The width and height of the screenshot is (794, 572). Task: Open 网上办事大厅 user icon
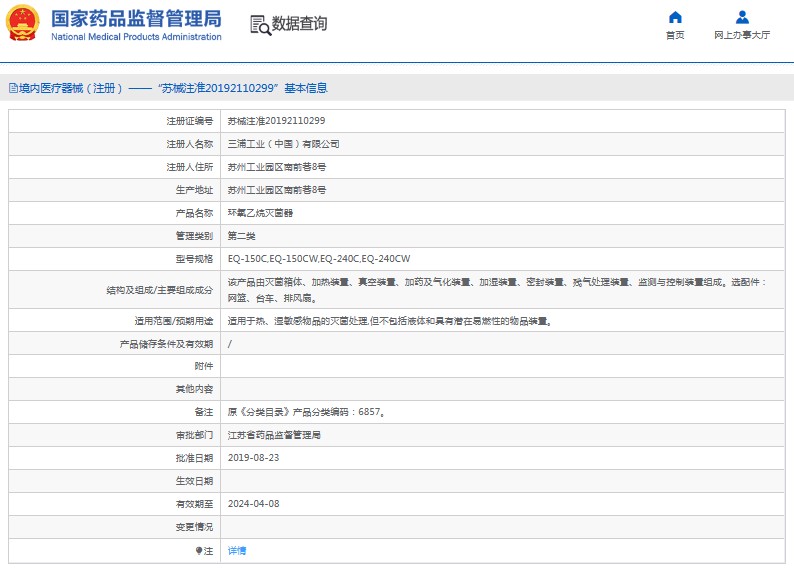coord(742,18)
